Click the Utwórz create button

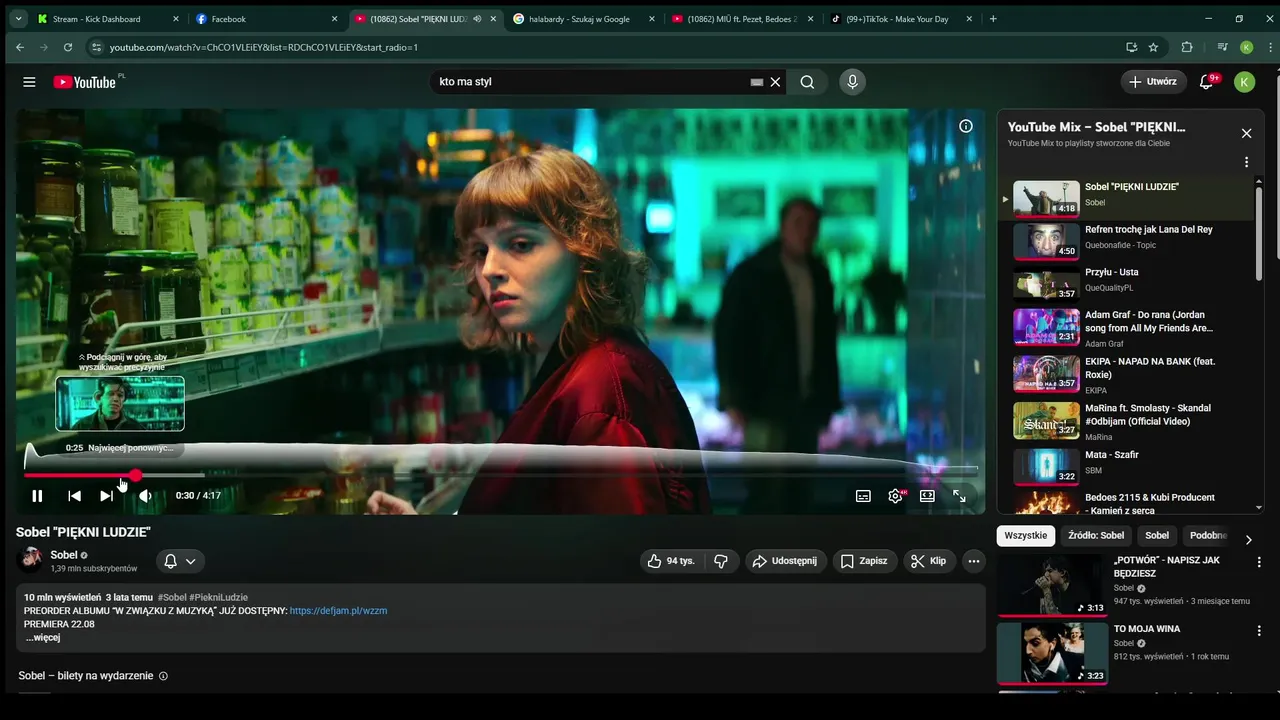tap(1153, 82)
